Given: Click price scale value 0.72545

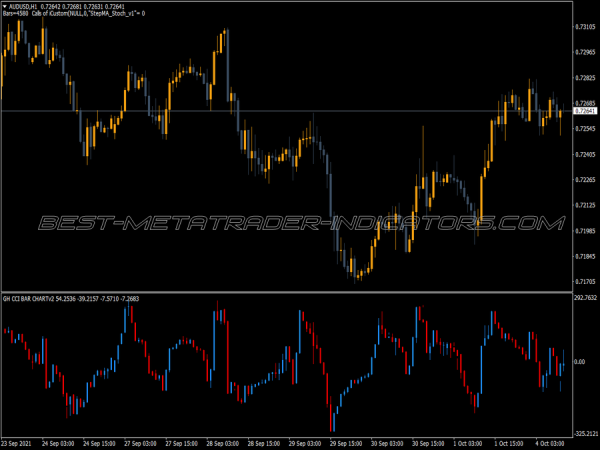Looking at the screenshot, I should coord(586,129).
